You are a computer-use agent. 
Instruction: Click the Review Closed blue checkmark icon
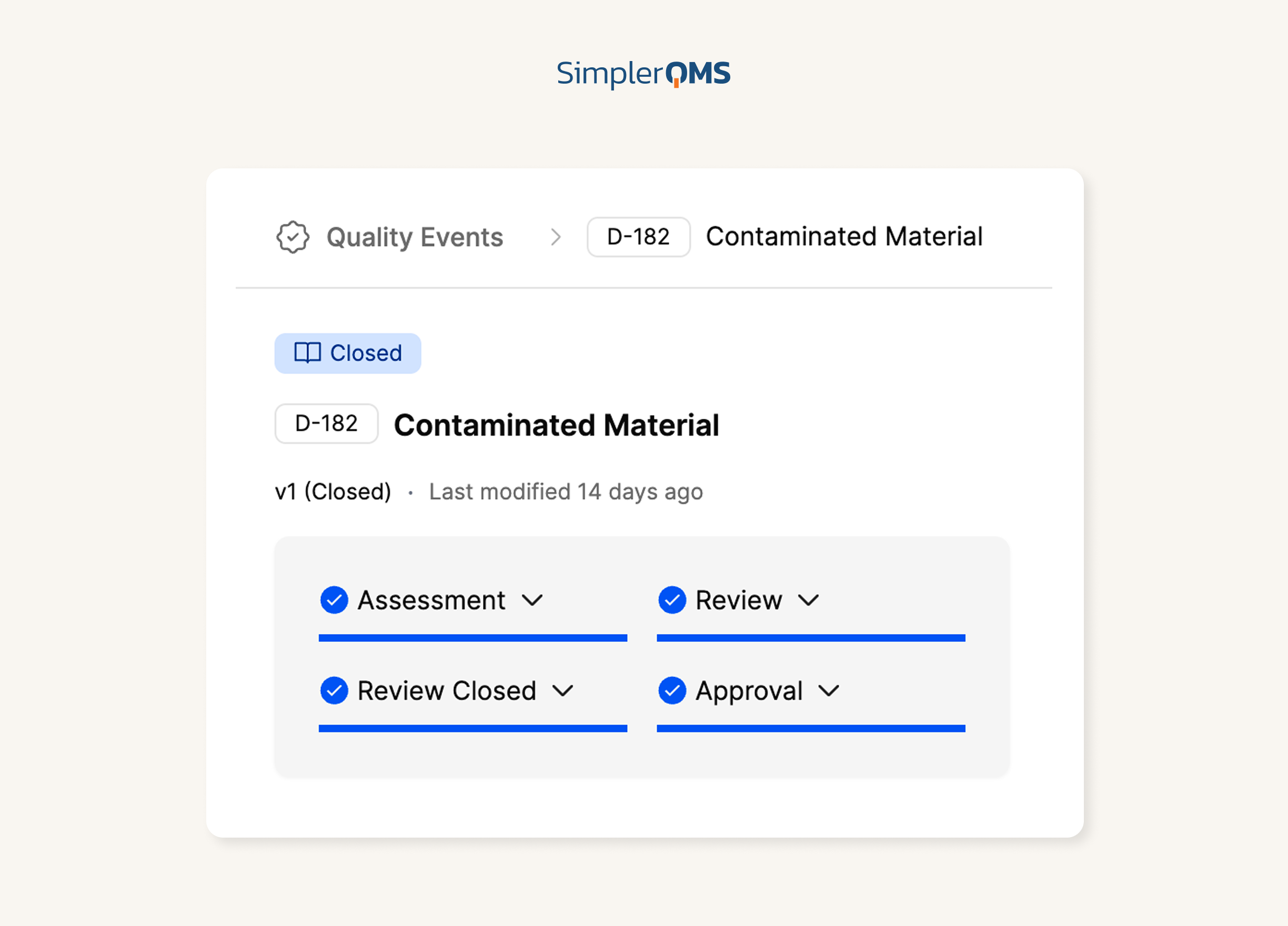pos(335,690)
